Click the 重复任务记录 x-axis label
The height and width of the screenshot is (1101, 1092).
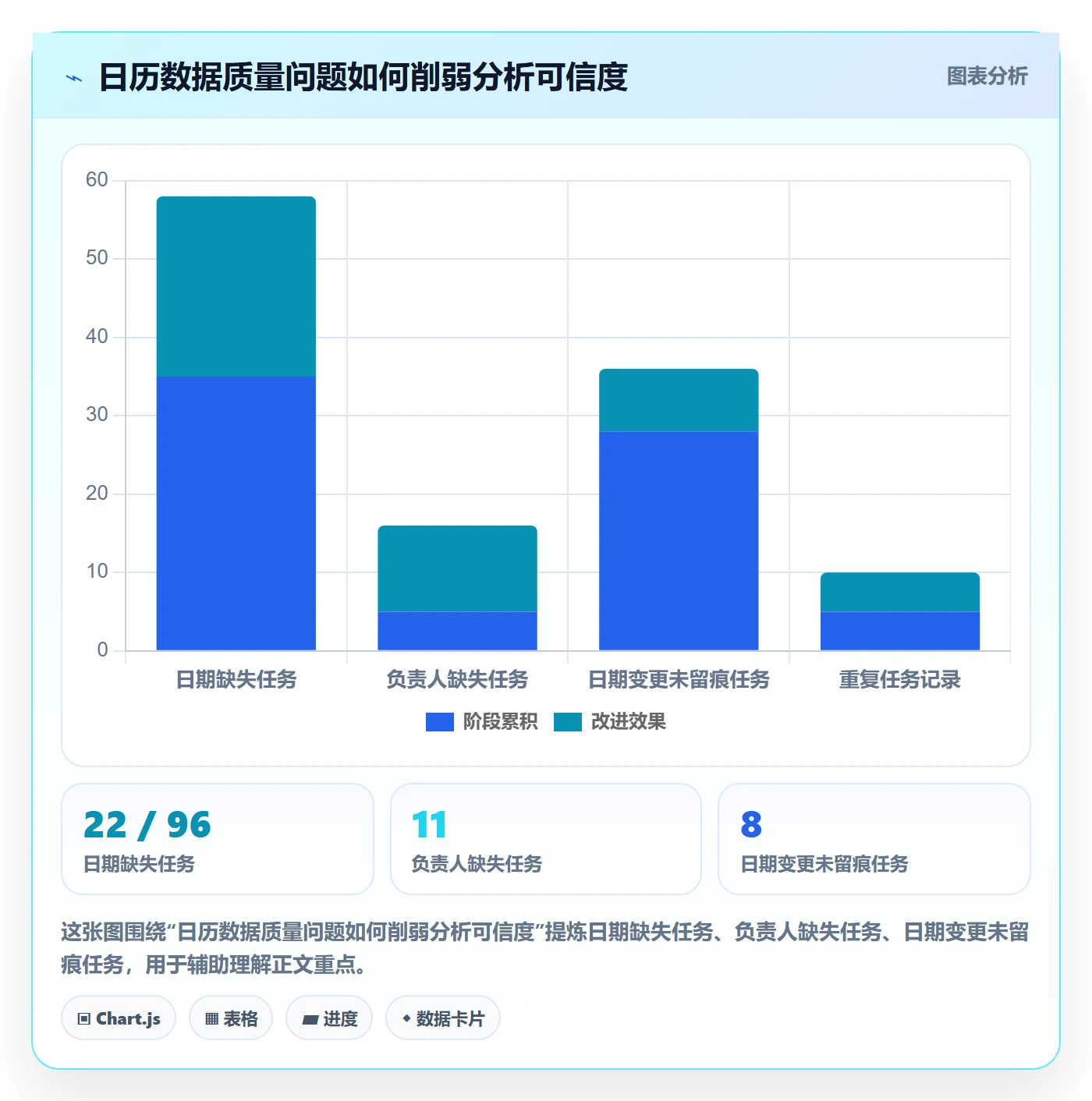pyautogui.click(x=900, y=680)
